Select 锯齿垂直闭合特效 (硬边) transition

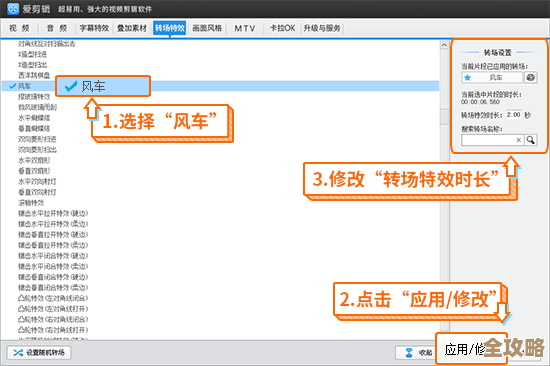(x=53, y=277)
